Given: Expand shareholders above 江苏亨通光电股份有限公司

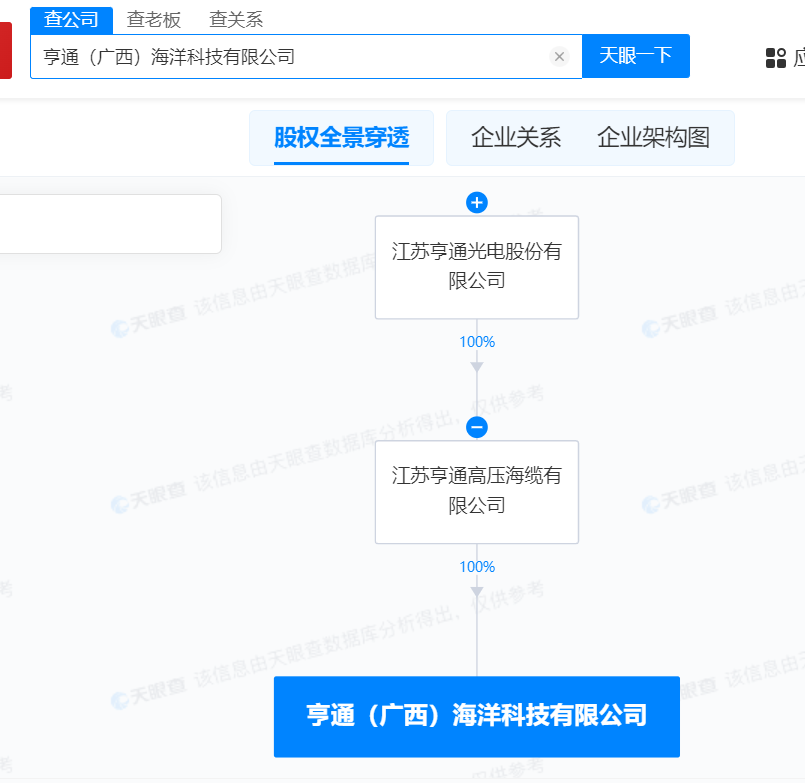Looking at the screenshot, I should click(476, 203).
